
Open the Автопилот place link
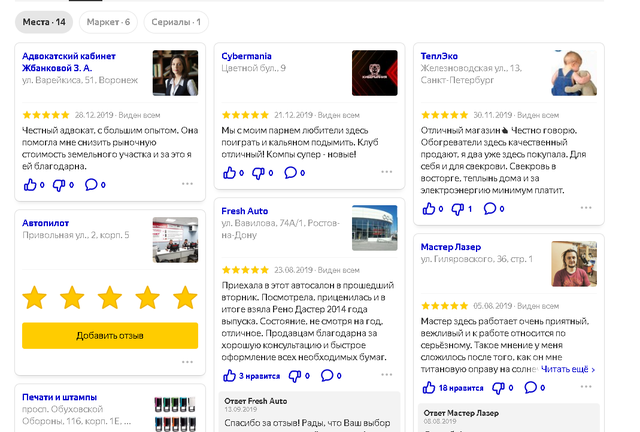pyautogui.click(x=45, y=223)
